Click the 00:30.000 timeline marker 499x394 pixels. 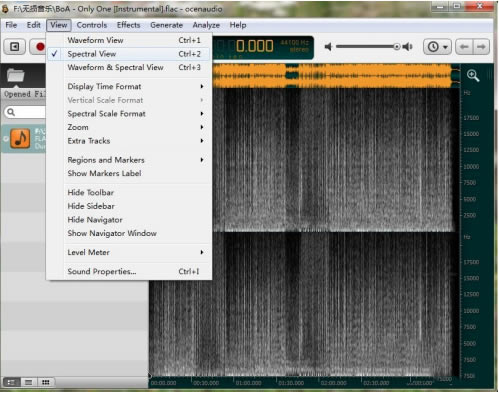pyautogui.click(x=206, y=383)
